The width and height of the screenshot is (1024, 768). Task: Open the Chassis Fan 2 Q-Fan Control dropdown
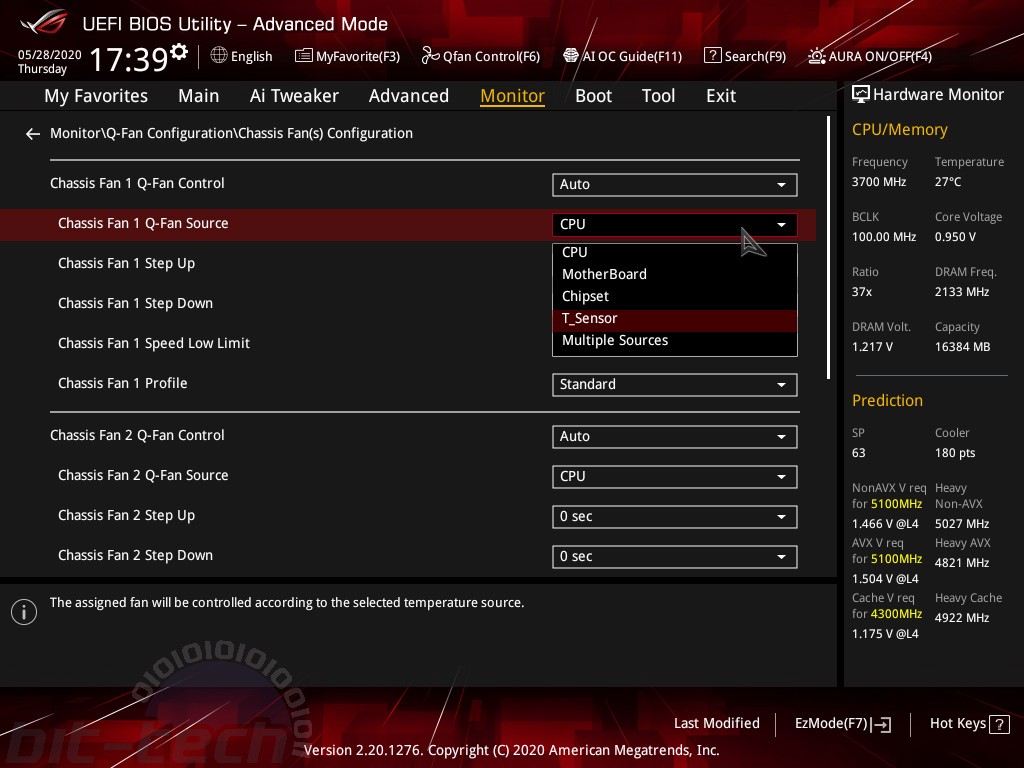click(675, 437)
